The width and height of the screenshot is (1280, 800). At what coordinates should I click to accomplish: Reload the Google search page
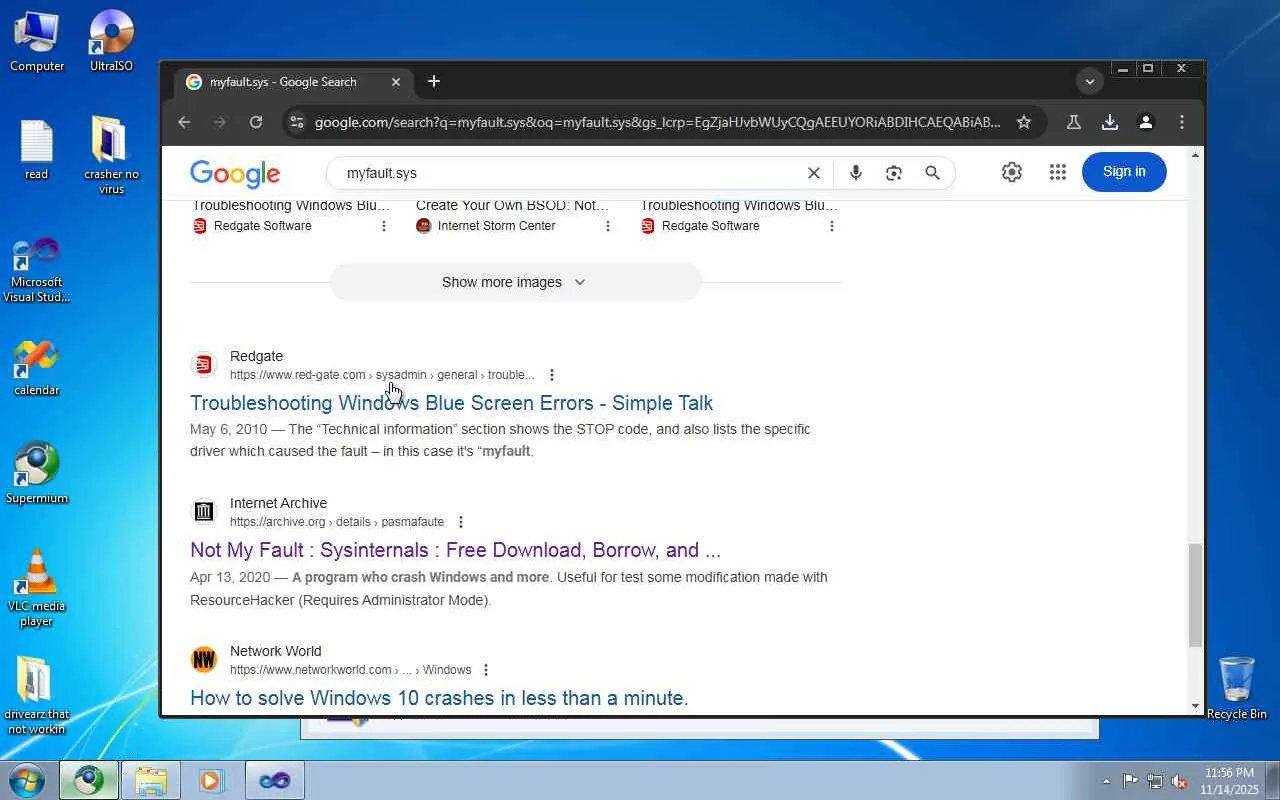tap(256, 122)
